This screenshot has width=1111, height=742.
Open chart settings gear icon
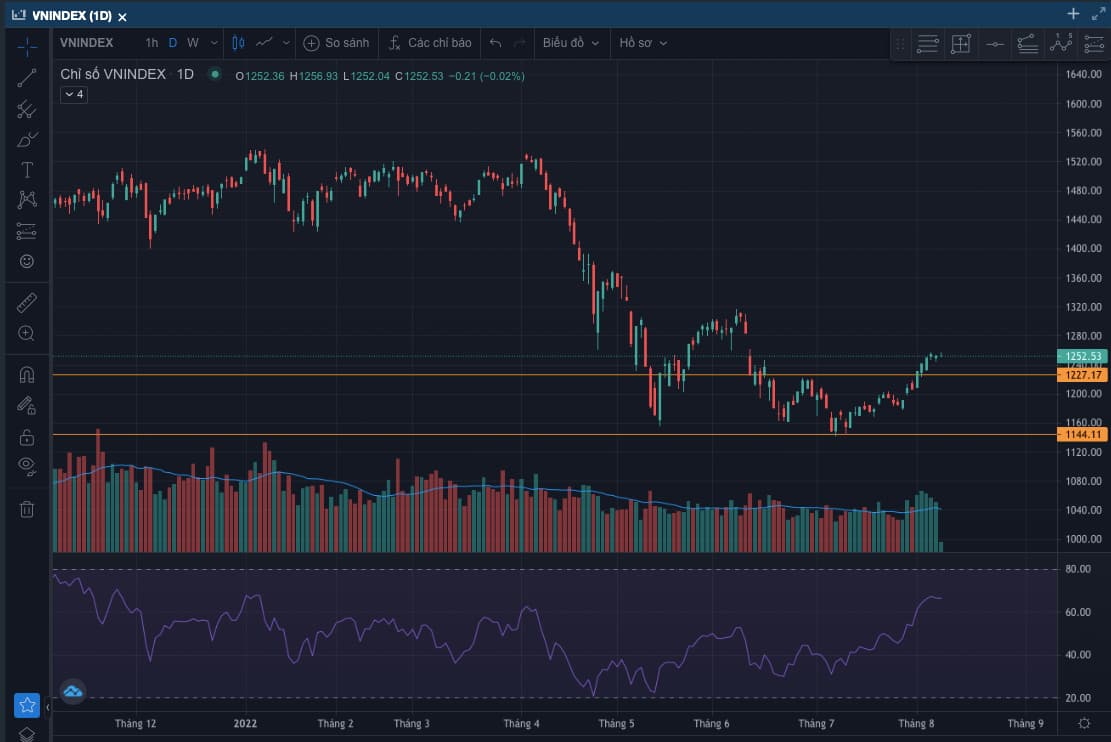1084,724
